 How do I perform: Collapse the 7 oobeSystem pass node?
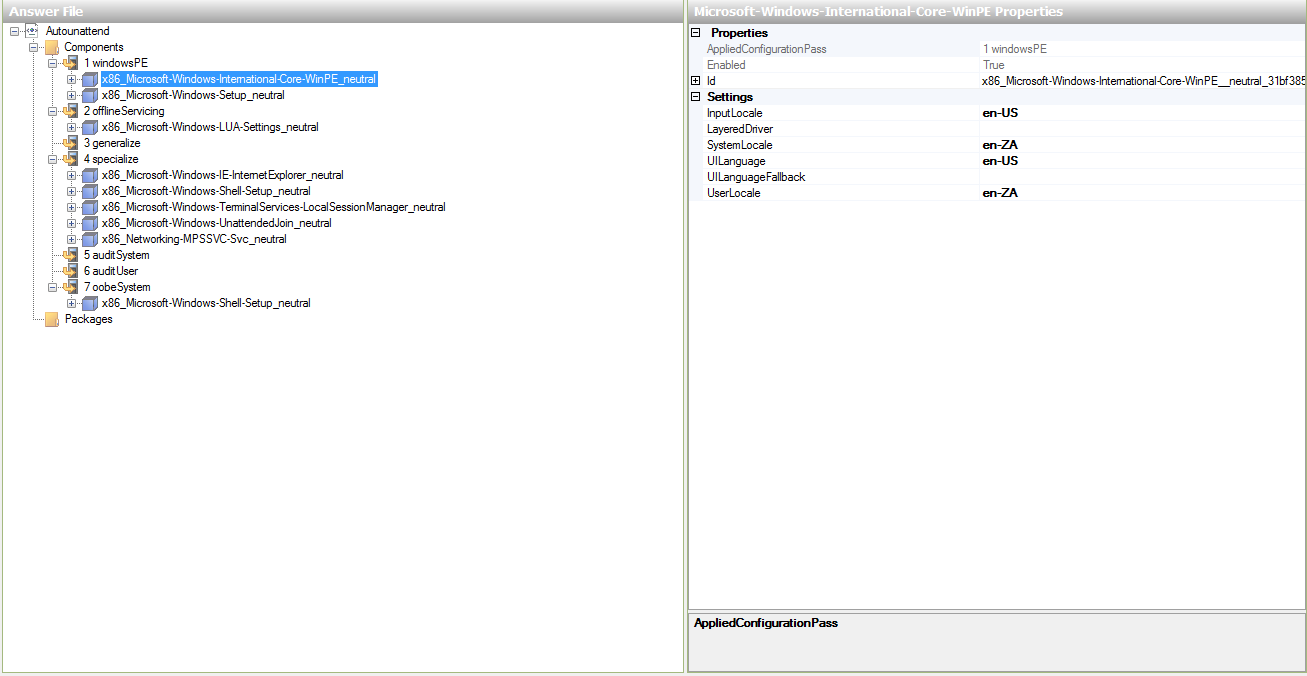[52, 287]
